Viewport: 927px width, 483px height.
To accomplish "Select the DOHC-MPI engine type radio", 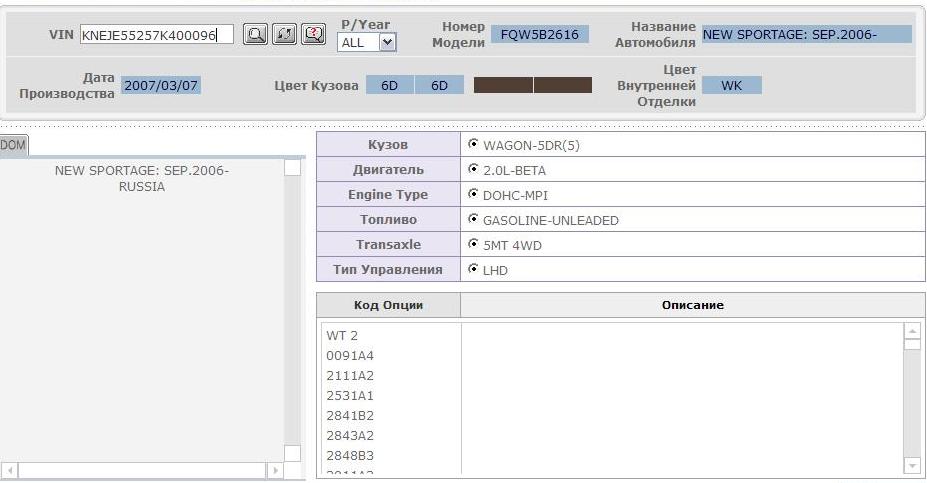I will pos(473,194).
